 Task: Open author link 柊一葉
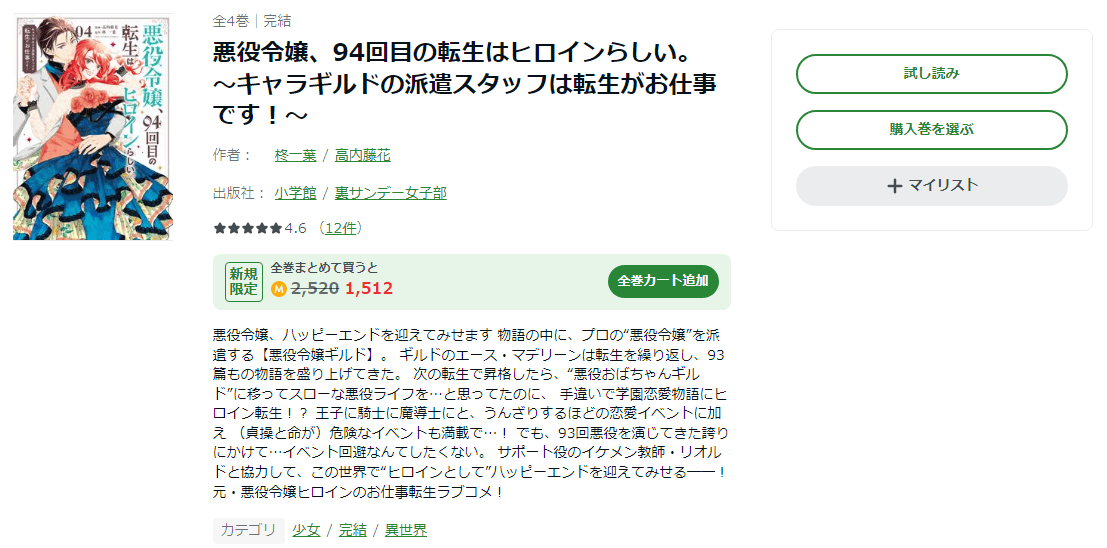pos(295,155)
